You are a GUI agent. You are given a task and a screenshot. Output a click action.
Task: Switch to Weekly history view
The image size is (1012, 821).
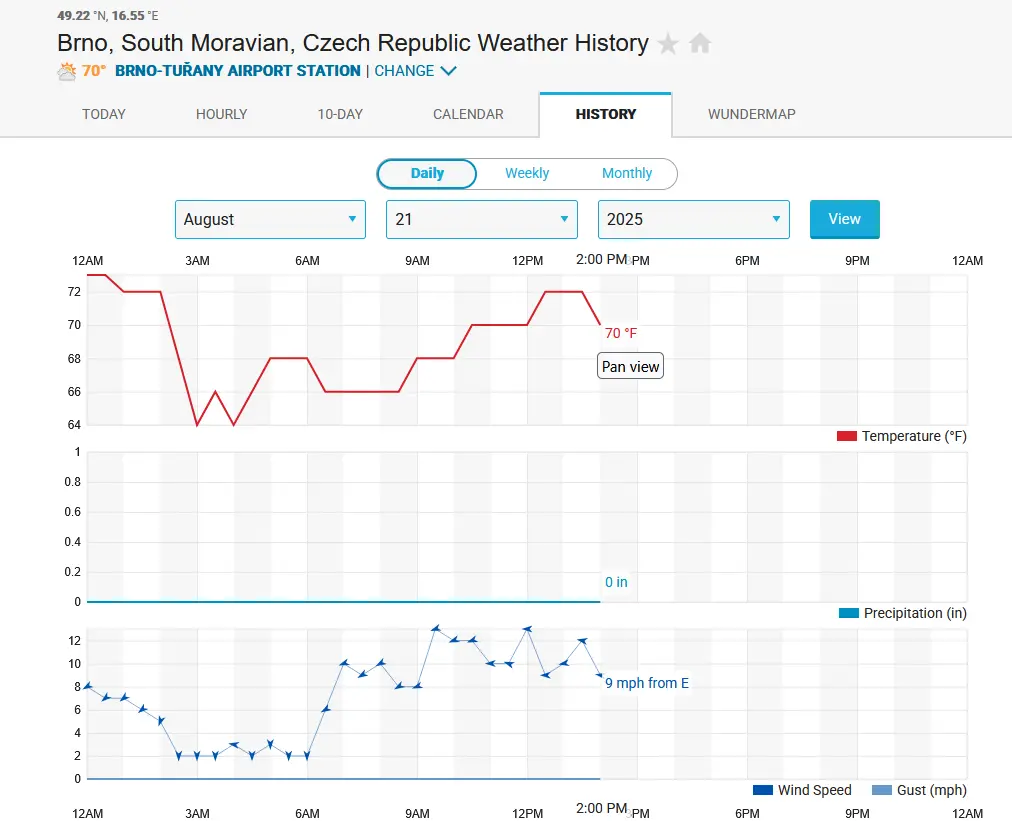(527, 173)
